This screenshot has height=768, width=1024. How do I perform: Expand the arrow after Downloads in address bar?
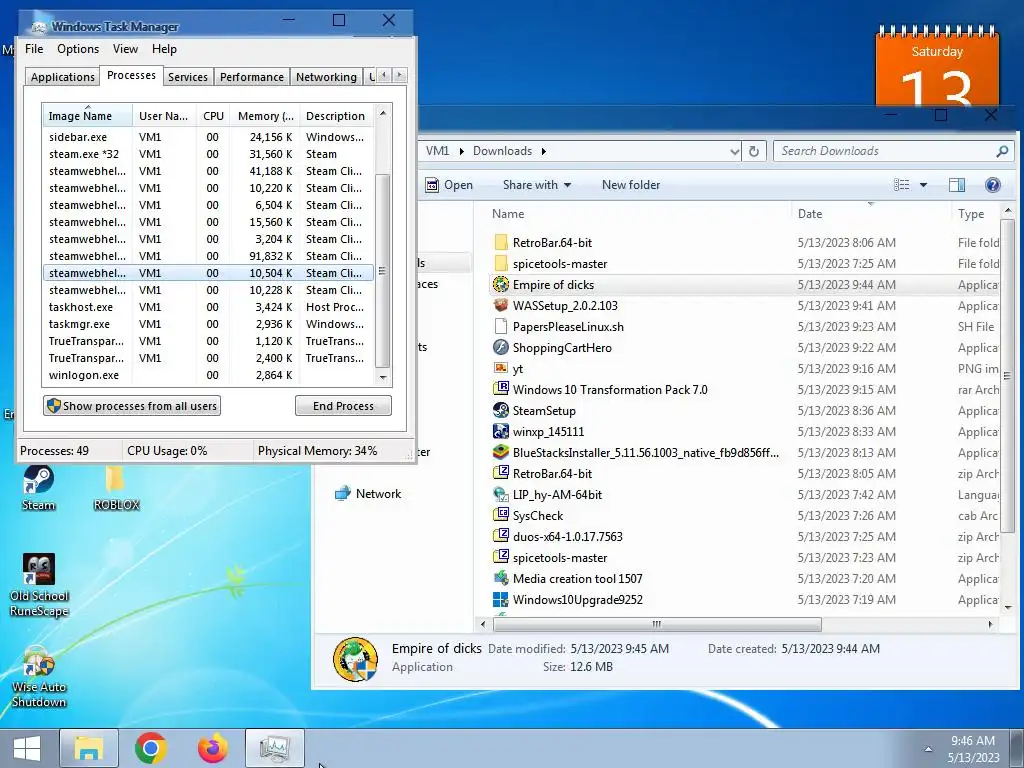tap(543, 152)
